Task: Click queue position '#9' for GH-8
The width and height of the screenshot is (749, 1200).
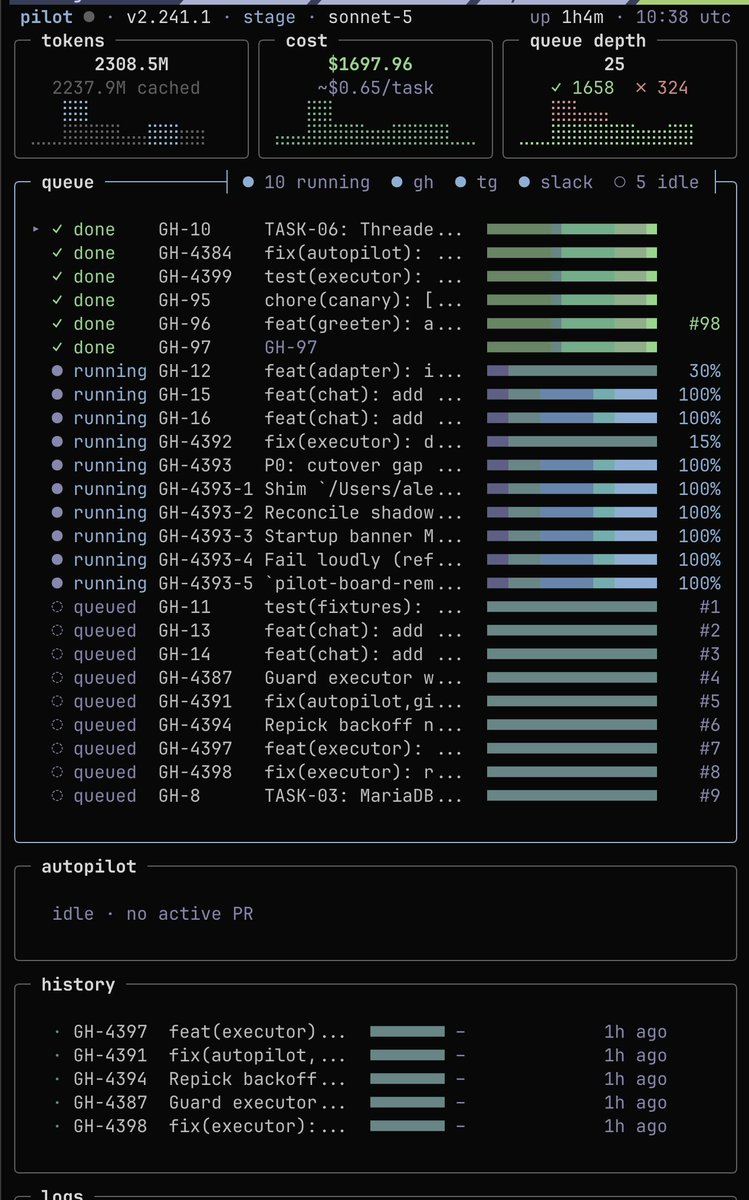Action: pyautogui.click(x=710, y=796)
